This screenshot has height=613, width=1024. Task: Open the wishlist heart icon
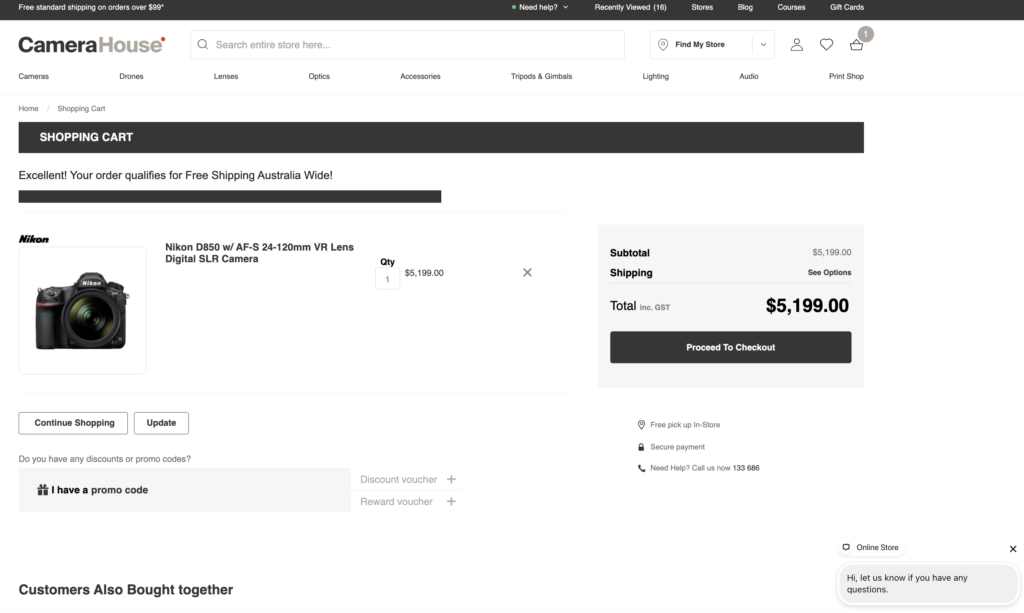826,44
